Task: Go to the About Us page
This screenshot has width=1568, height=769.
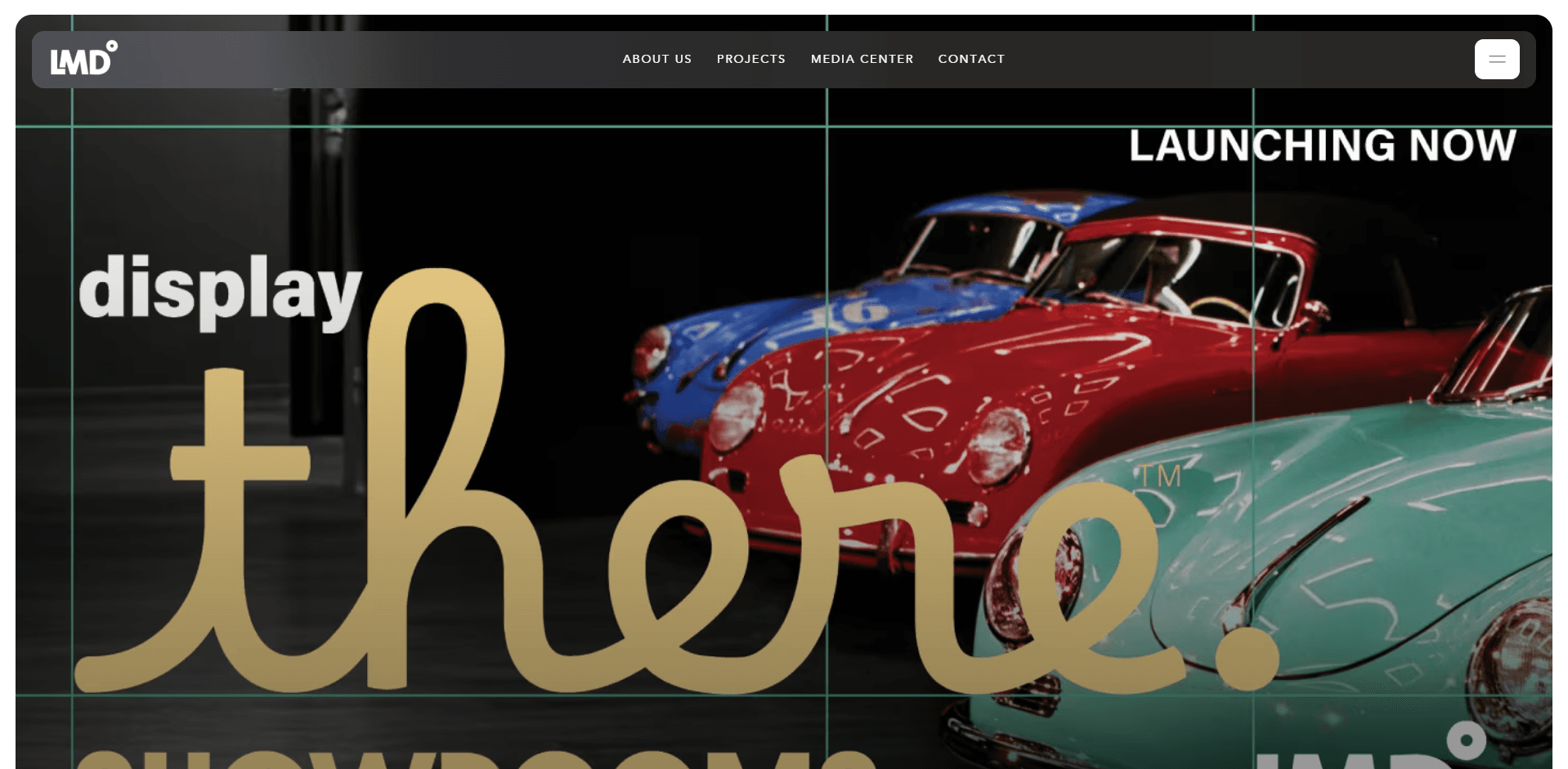Action: point(656,59)
